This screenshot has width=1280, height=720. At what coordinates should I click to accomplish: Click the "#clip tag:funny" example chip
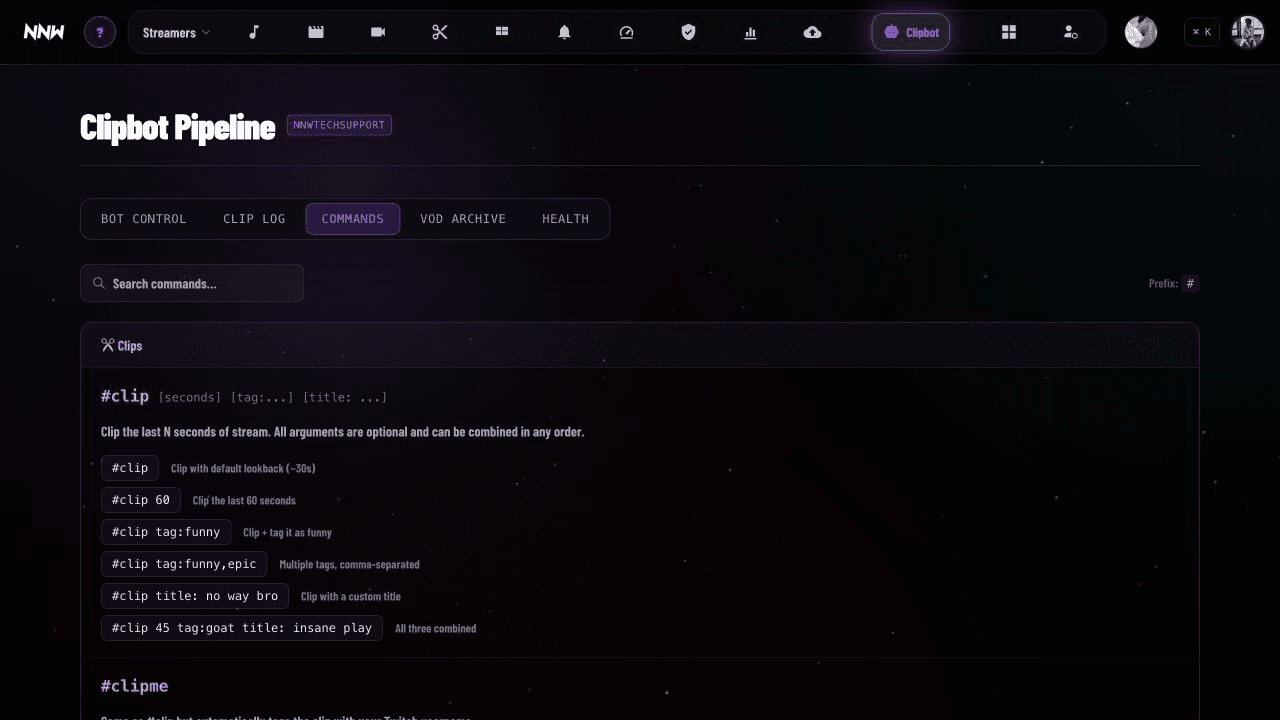(166, 532)
